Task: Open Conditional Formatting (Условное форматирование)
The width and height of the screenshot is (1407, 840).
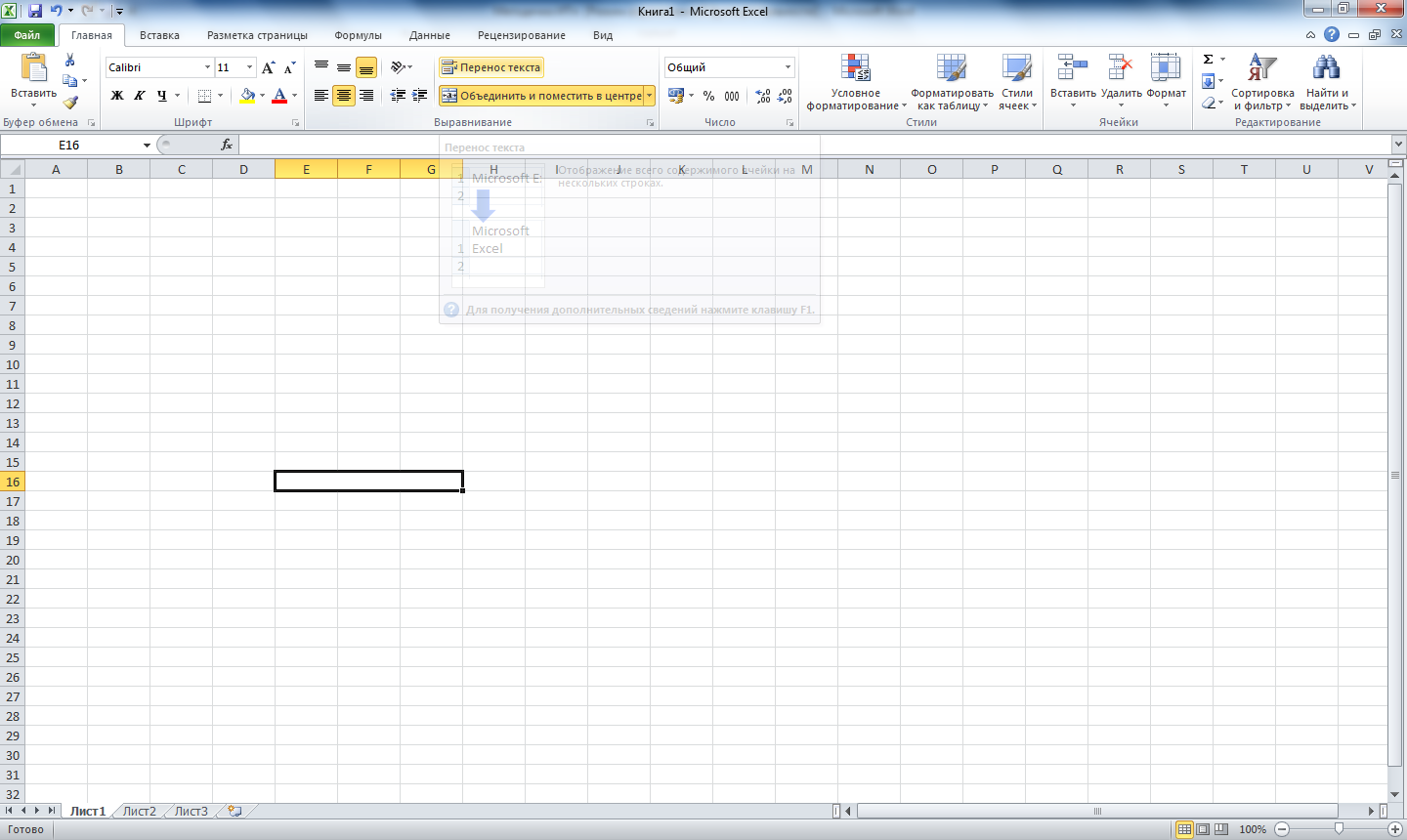Action: pos(856,82)
